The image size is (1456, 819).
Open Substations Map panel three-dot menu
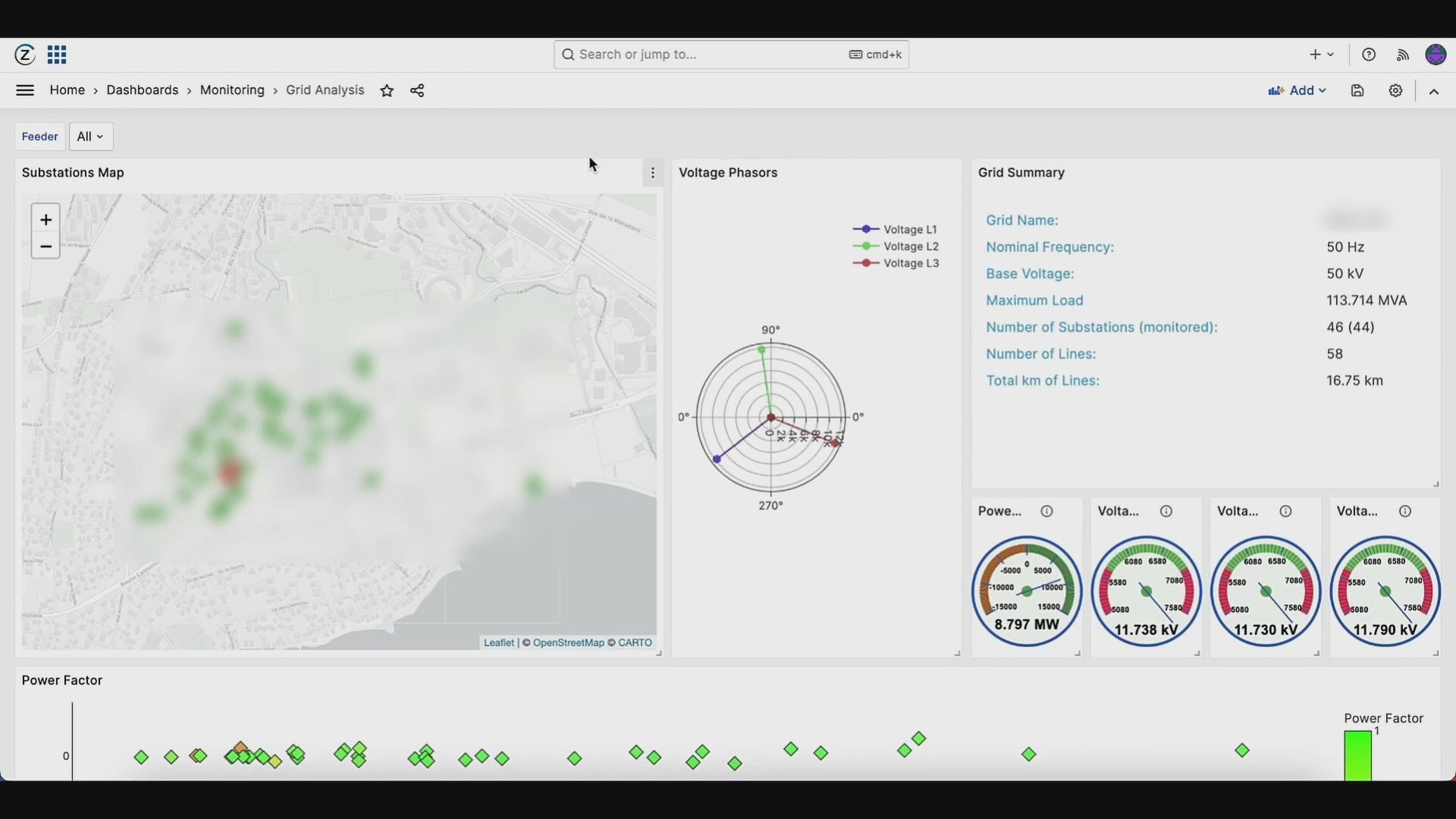(653, 173)
